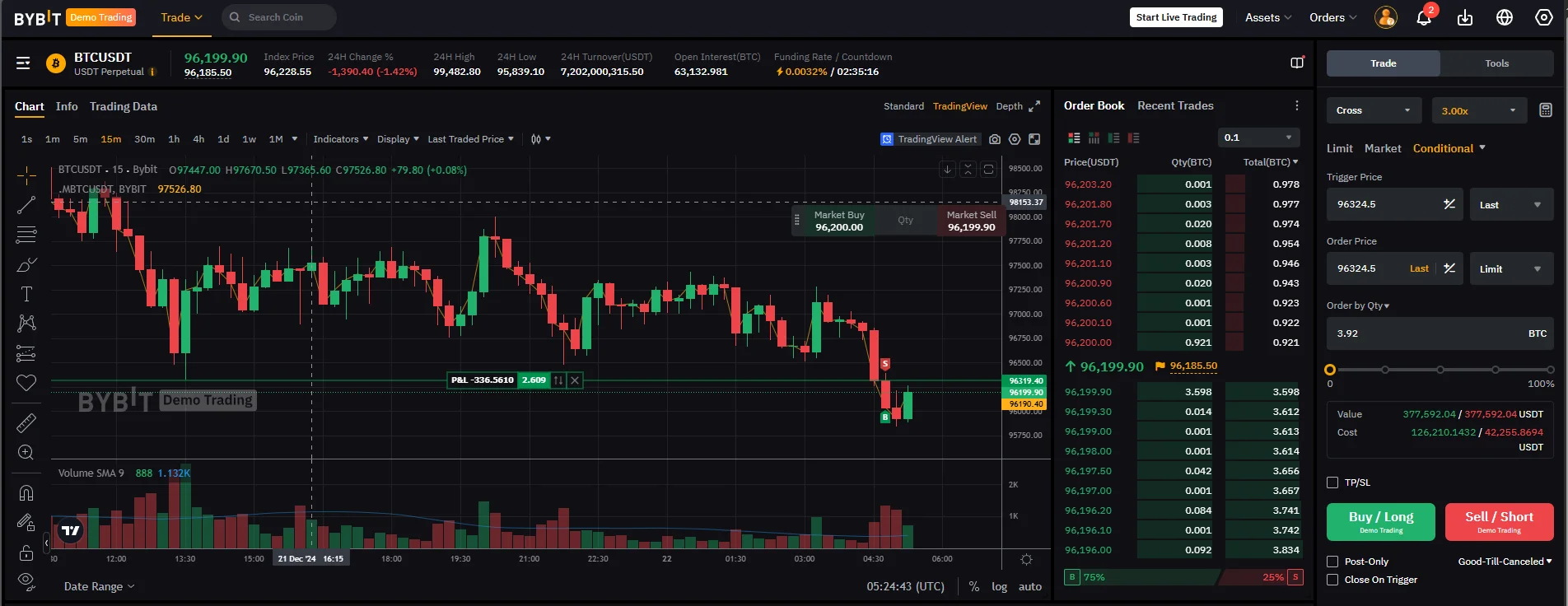Switch to the Recent Trades tab
The height and width of the screenshot is (606, 1568).
click(x=1175, y=105)
